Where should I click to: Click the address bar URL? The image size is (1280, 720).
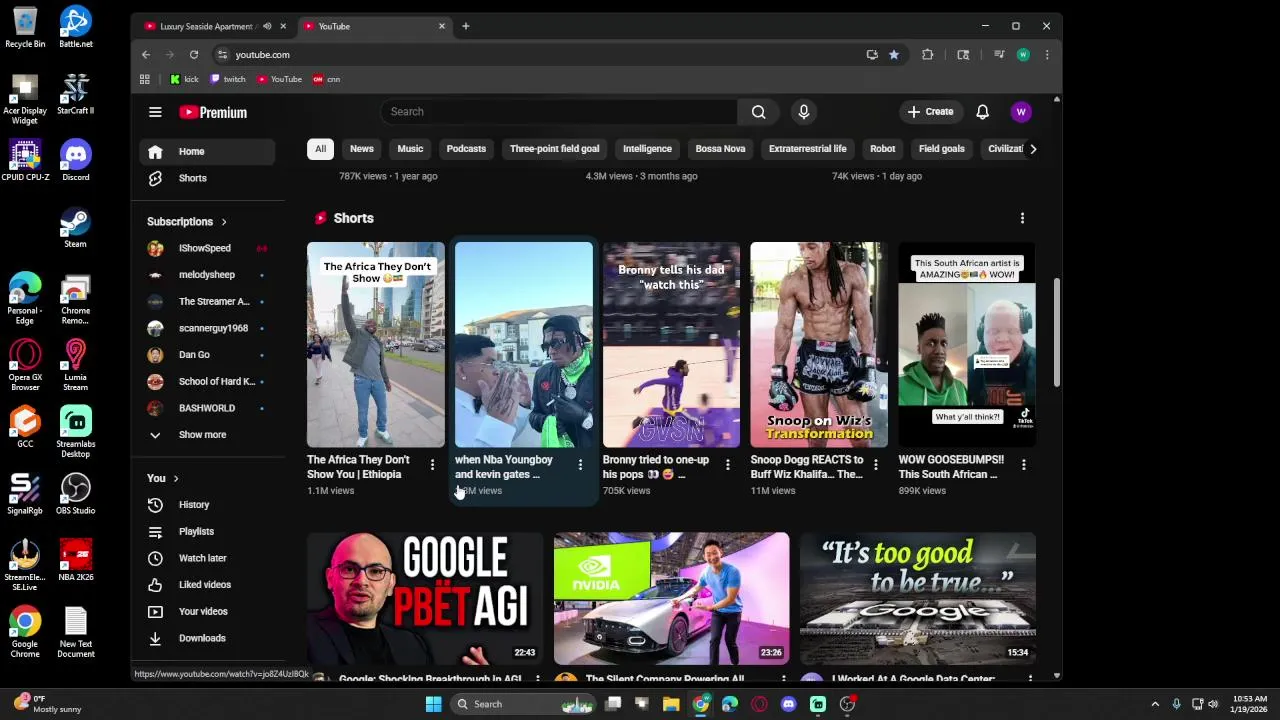click(x=262, y=55)
